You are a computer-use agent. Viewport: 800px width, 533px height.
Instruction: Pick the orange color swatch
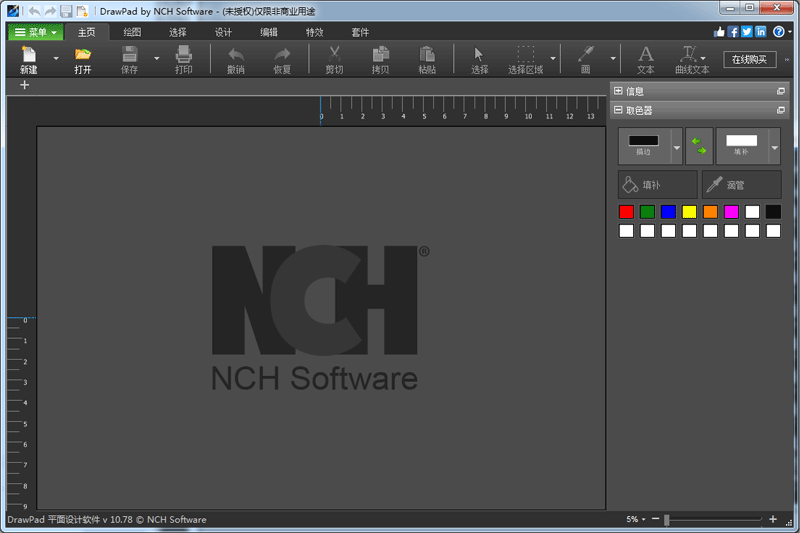[710, 212]
